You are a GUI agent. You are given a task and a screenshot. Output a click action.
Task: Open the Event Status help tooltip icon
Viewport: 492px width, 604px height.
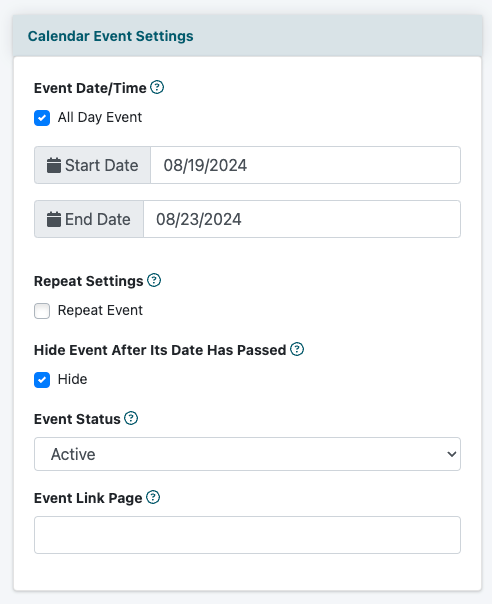click(x=131, y=418)
